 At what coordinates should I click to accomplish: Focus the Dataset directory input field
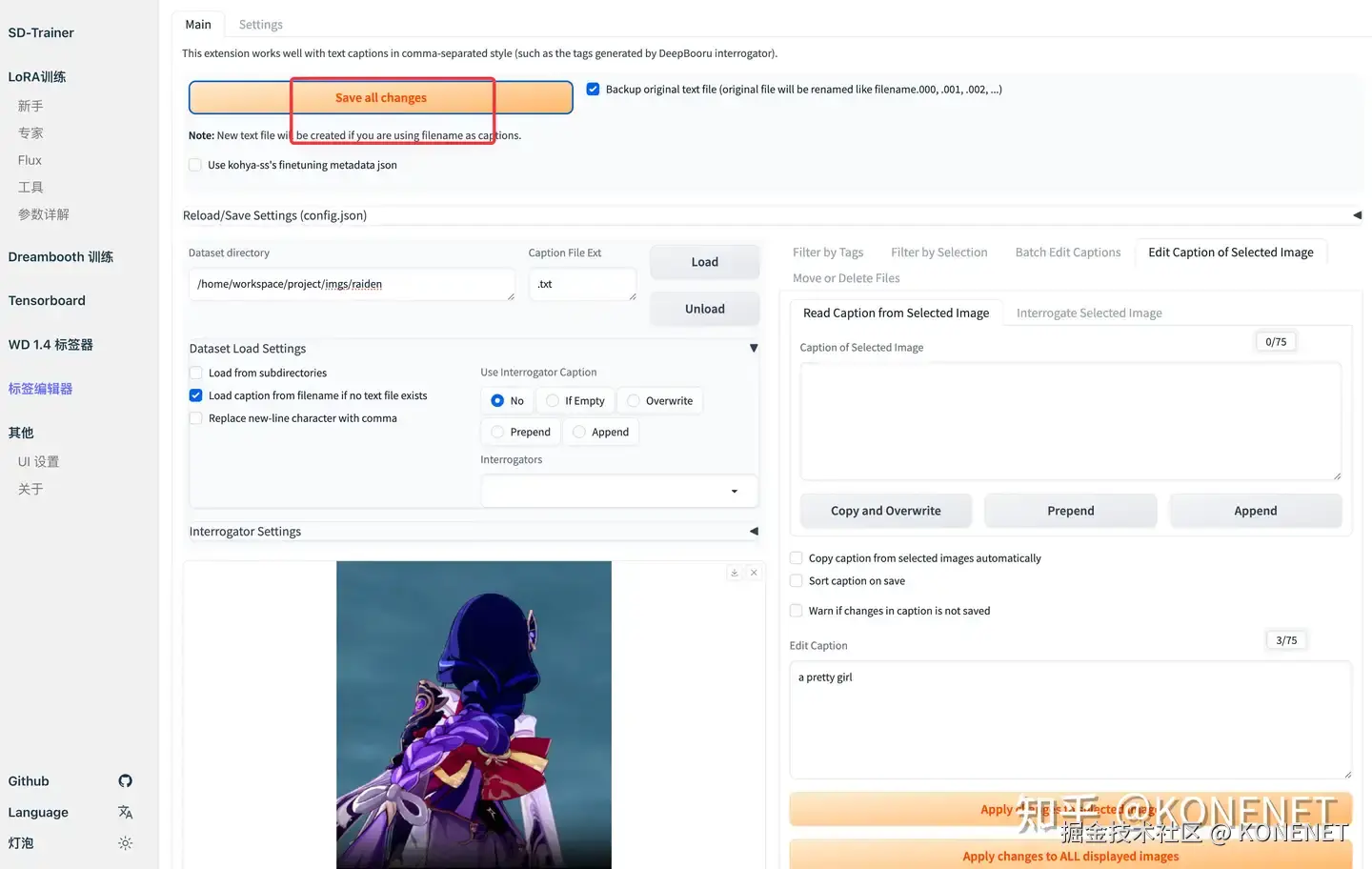[352, 284]
